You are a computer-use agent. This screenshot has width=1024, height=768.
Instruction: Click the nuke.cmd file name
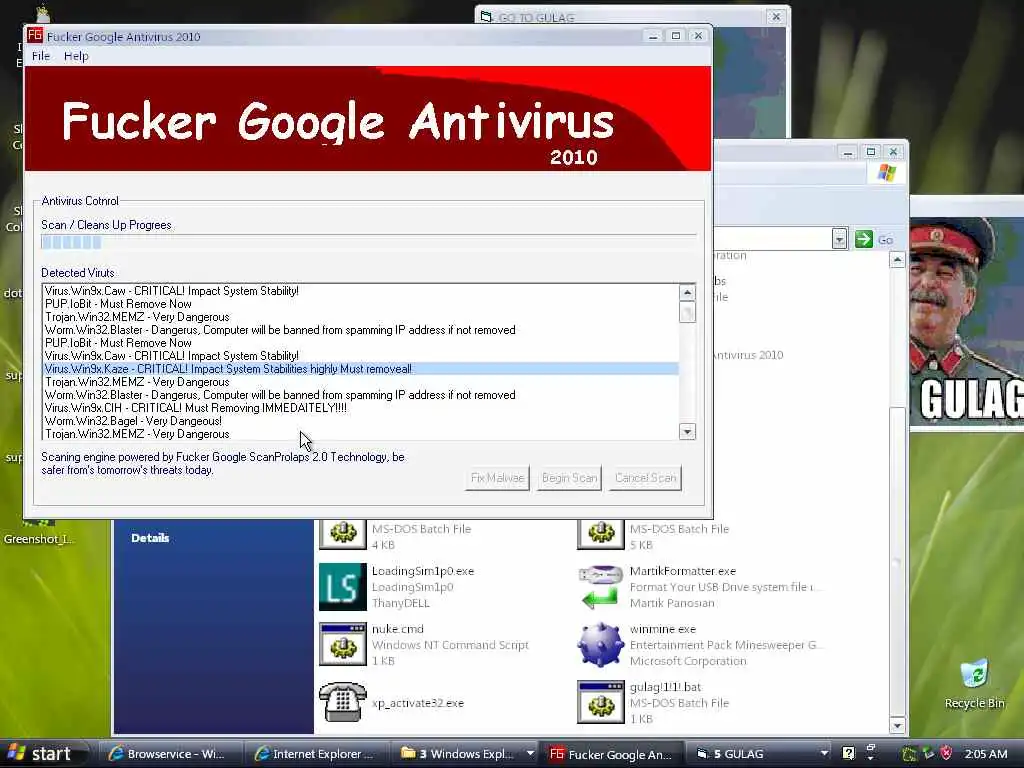[398, 629]
